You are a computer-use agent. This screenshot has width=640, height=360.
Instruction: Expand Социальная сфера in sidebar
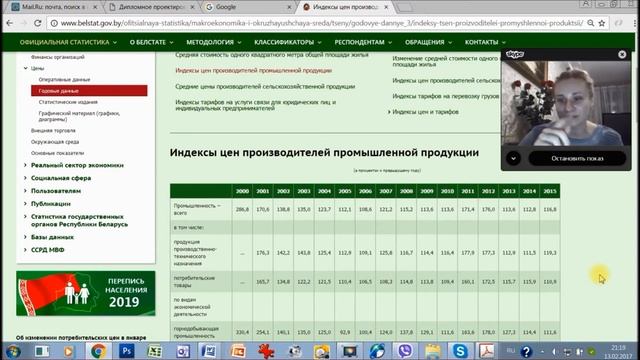tap(25, 178)
